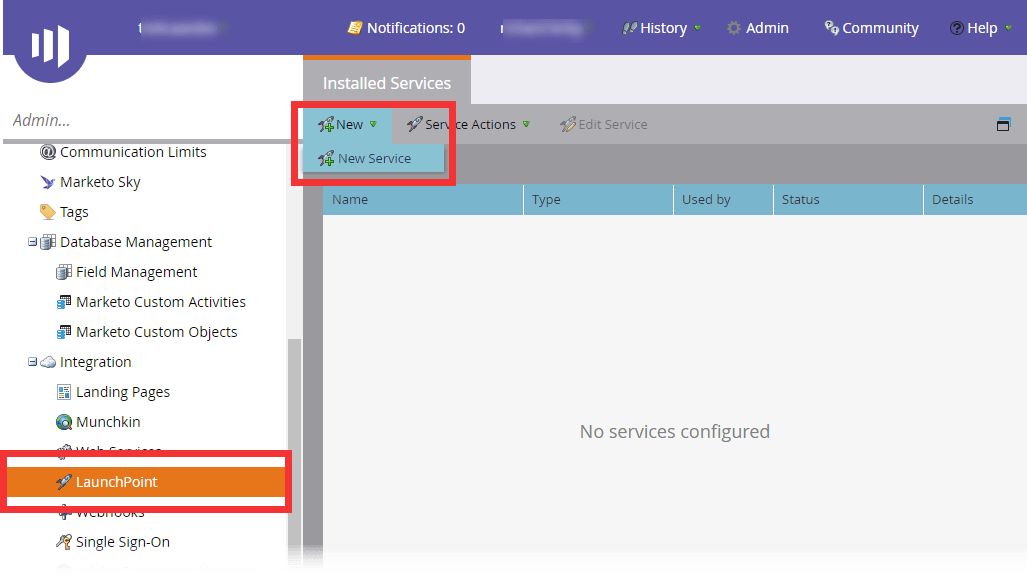Sort by the Type column header
This screenshot has height=574, width=1027.
coord(598,200)
